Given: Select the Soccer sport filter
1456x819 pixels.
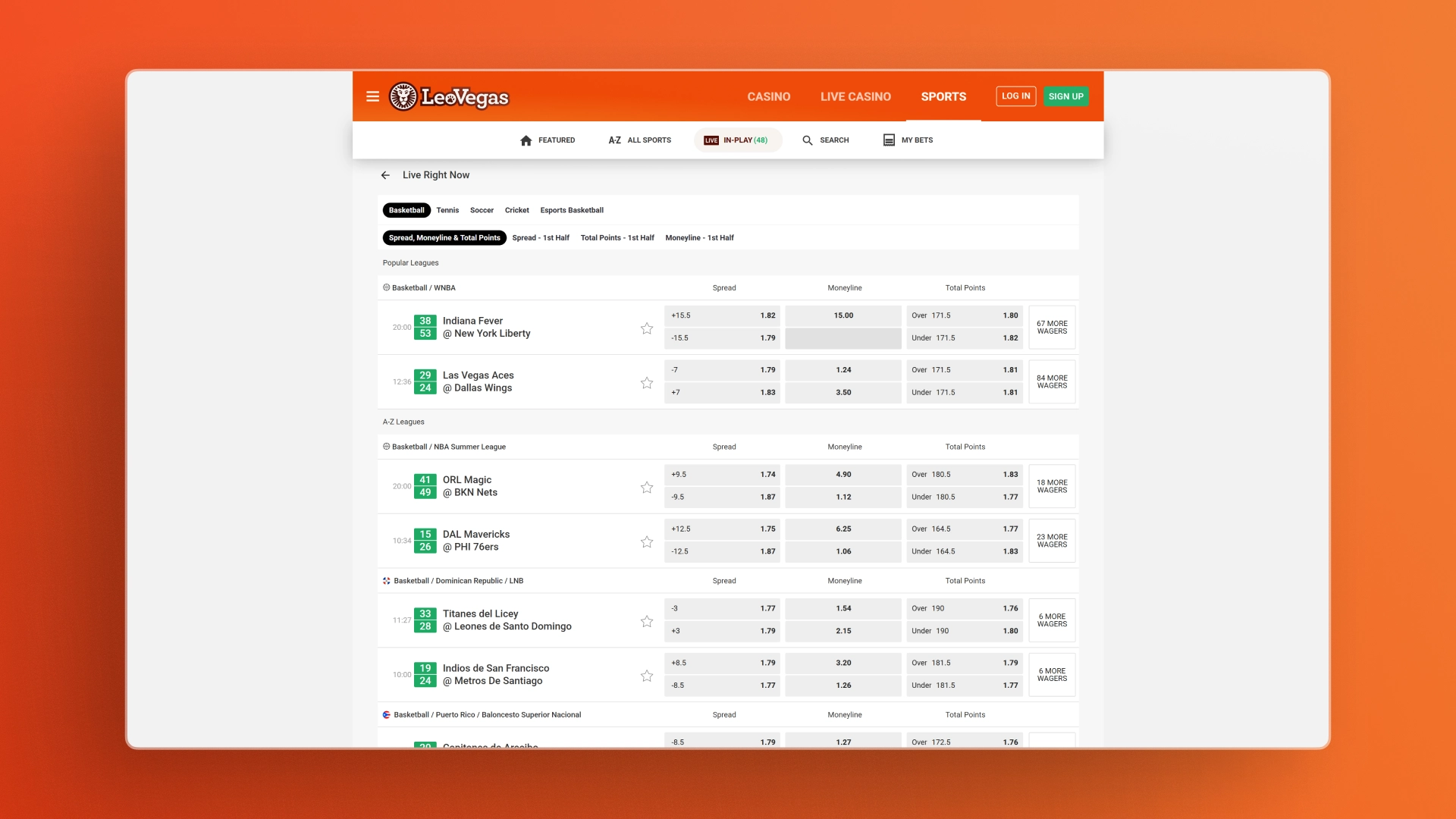Looking at the screenshot, I should (x=482, y=210).
